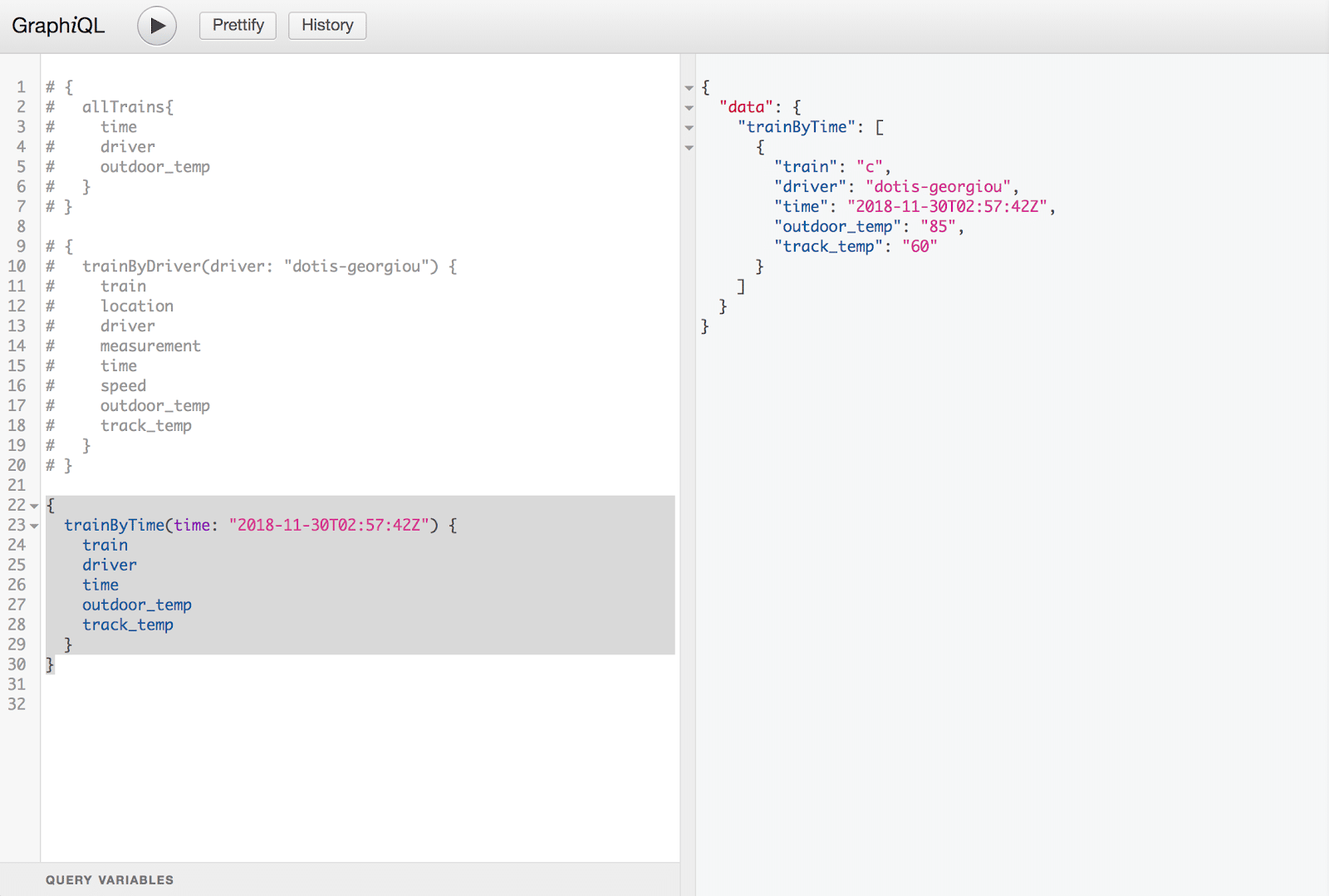Click the Prettify button
Viewport: 1329px width, 896px height.
tap(238, 26)
